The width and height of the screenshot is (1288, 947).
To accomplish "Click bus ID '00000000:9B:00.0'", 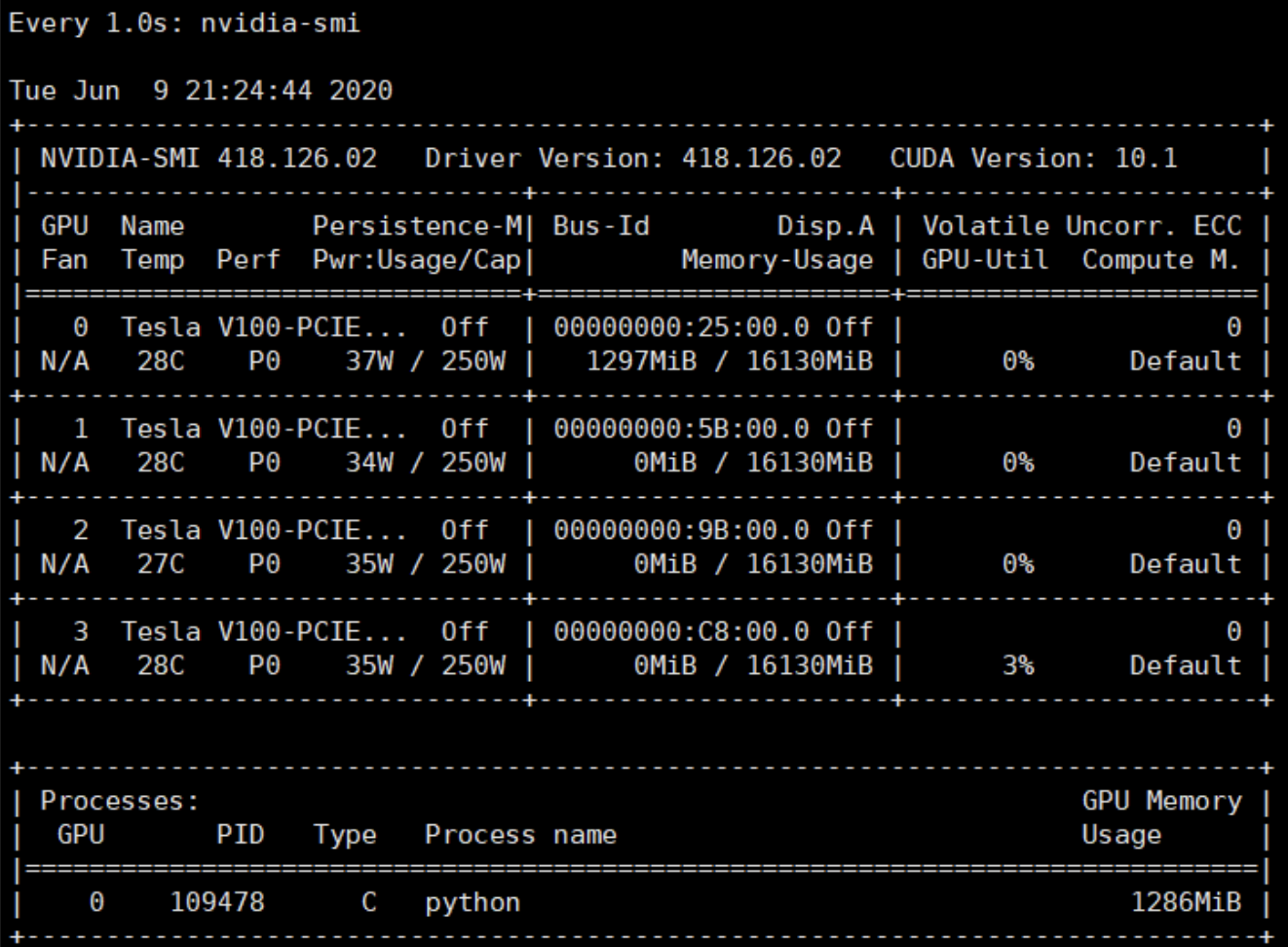I will coord(681,530).
